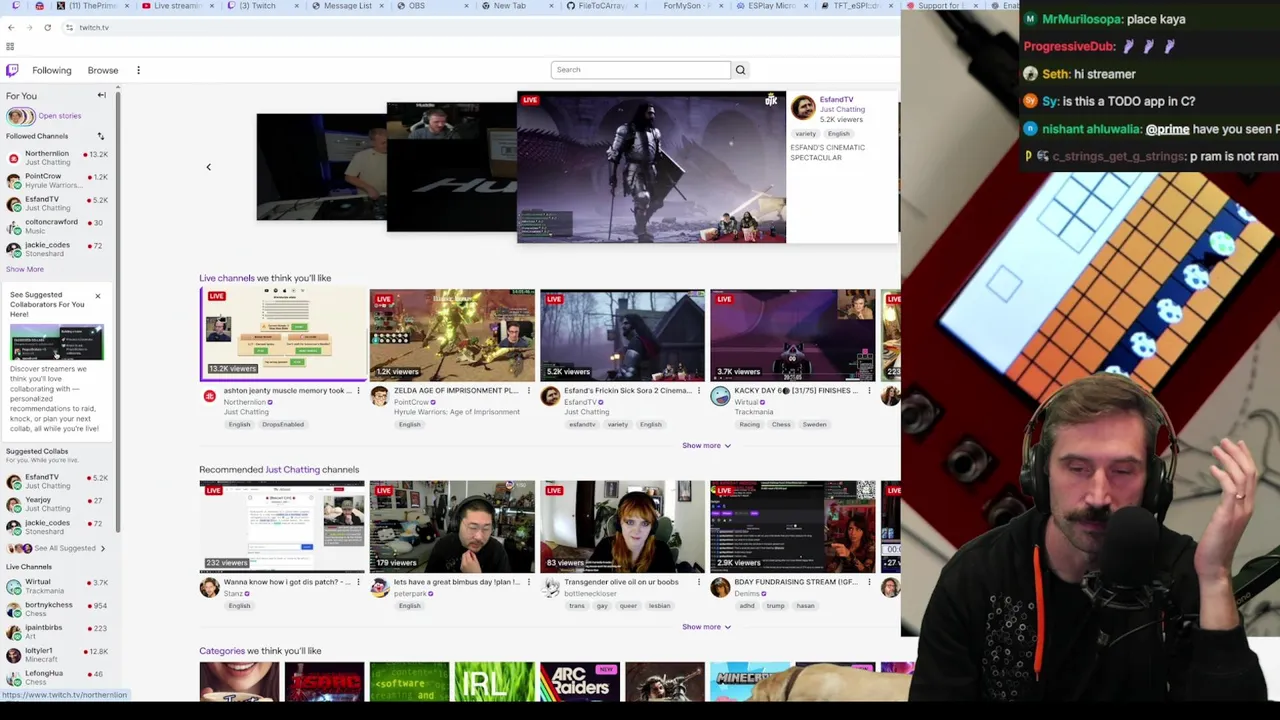Open Yearjoy in Suggested Collabs
The image size is (1280, 720).
click(x=58, y=503)
